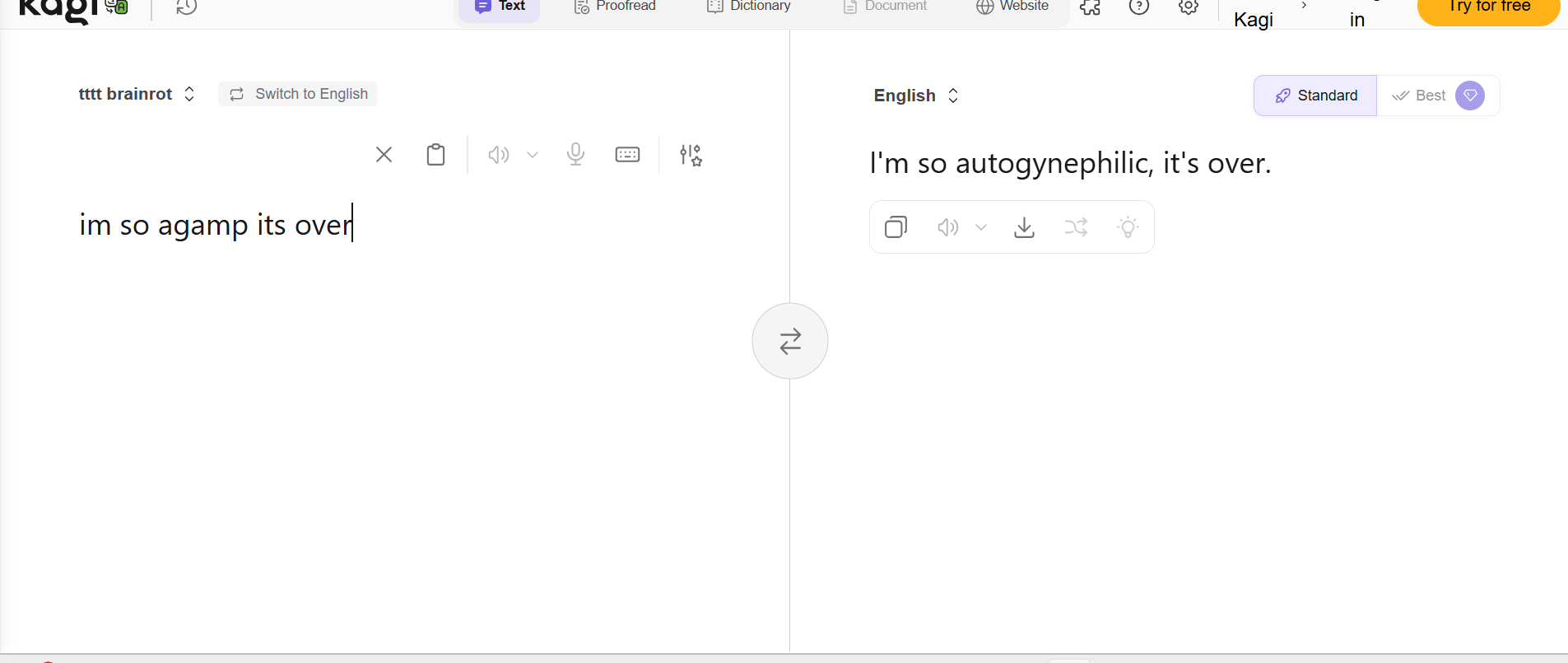Expand translation speech options chevron
This screenshot has width=1568, height=663.
(x=981, y=227)
